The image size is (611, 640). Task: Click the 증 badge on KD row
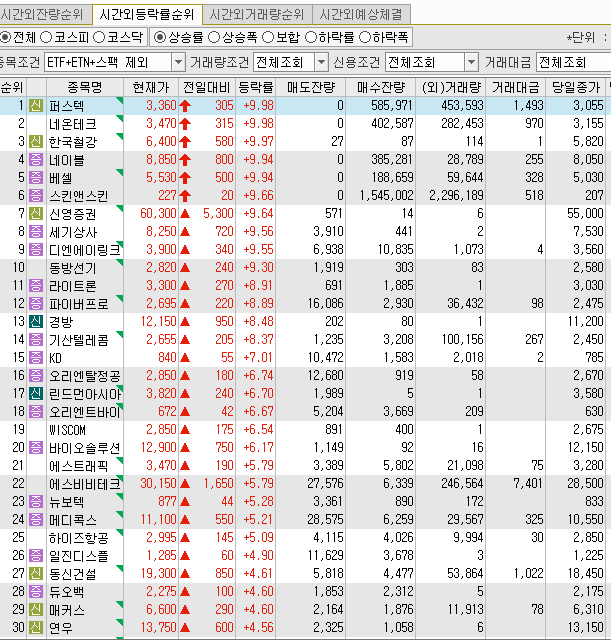point(36,358)
